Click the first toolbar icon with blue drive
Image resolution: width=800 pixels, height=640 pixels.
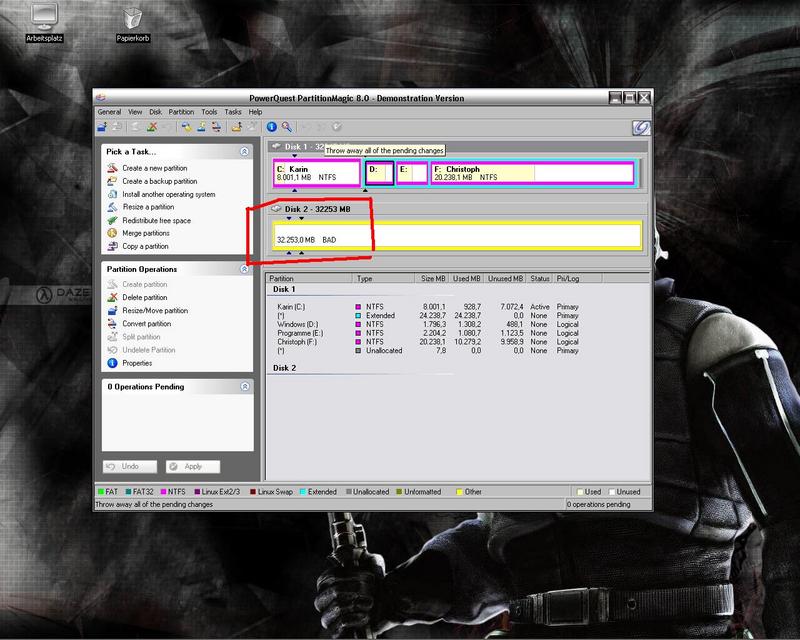click(102, 127)
